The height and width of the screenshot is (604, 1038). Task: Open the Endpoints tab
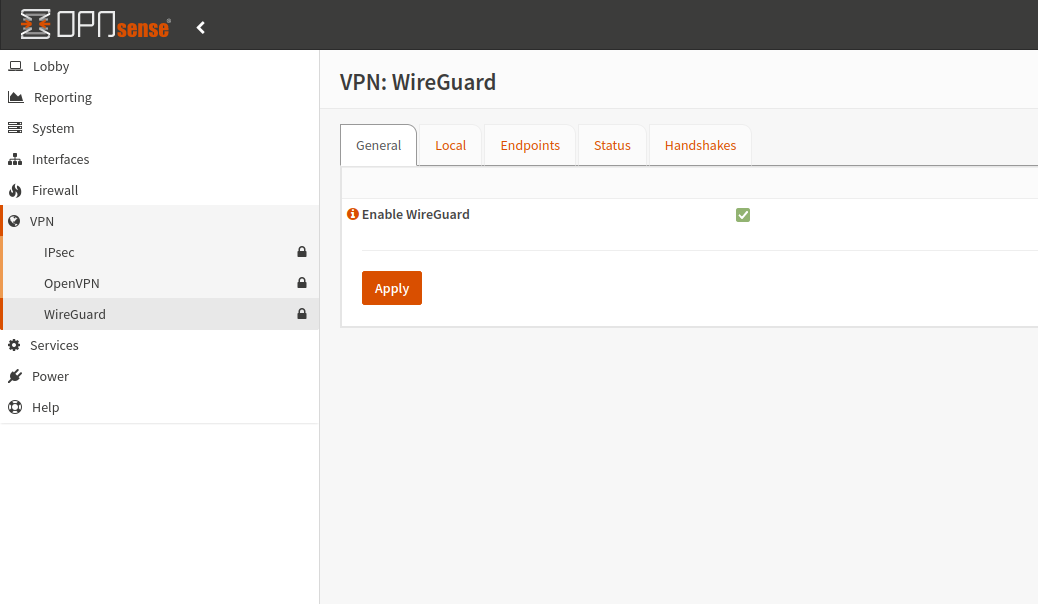click(530, 145)
